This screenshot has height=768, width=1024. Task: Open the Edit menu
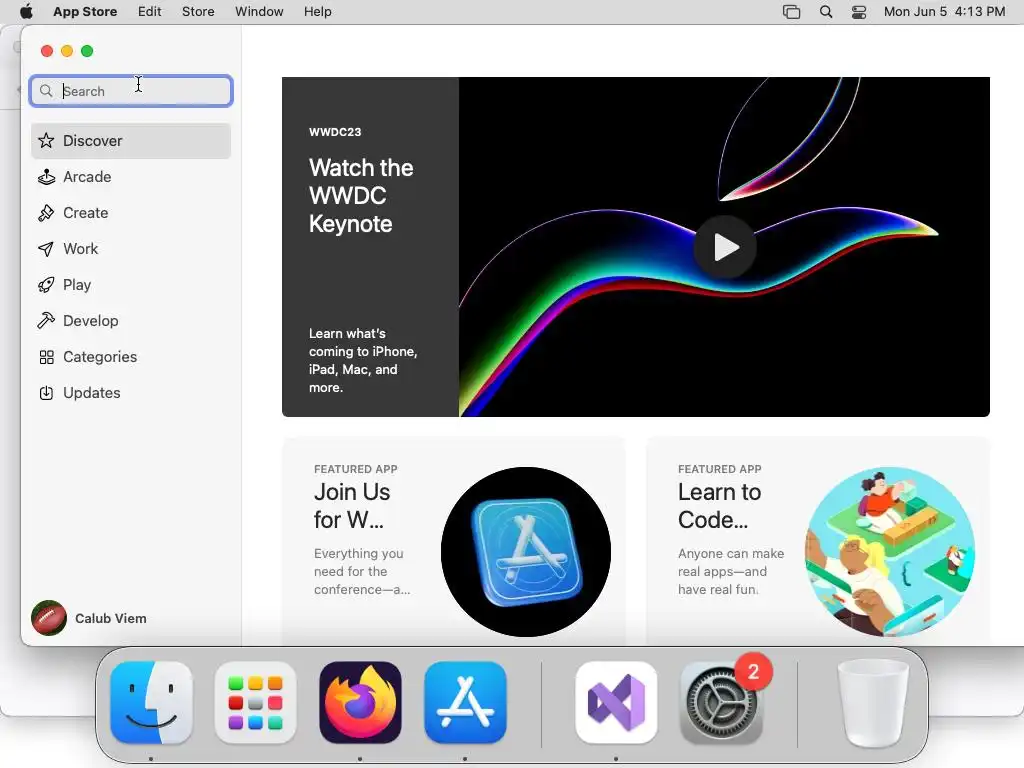(150, 12)
